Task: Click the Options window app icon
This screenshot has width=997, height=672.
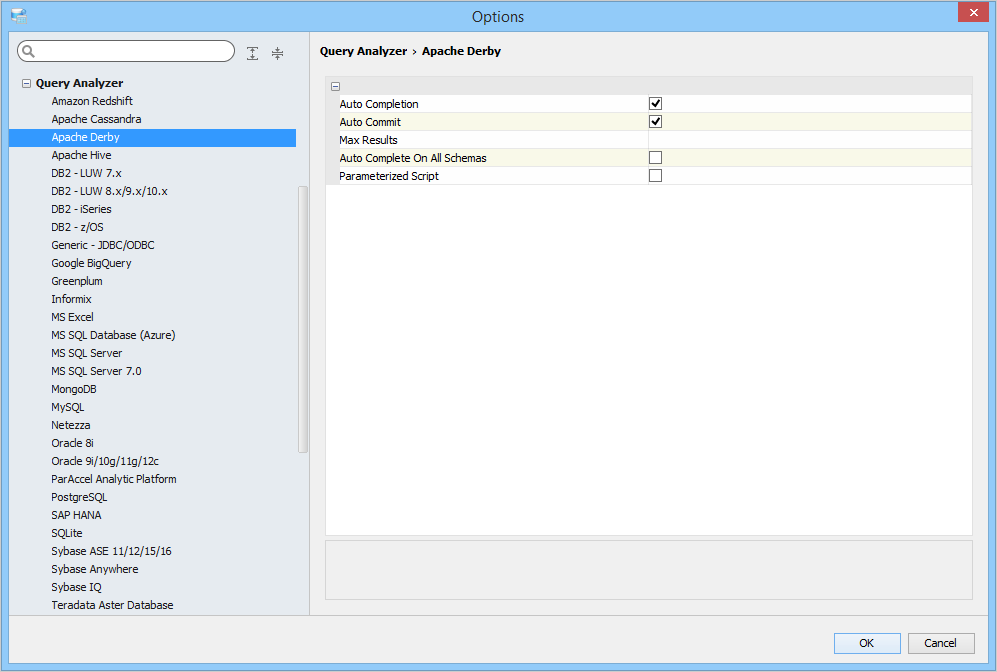Action: (x=19, y=16)
